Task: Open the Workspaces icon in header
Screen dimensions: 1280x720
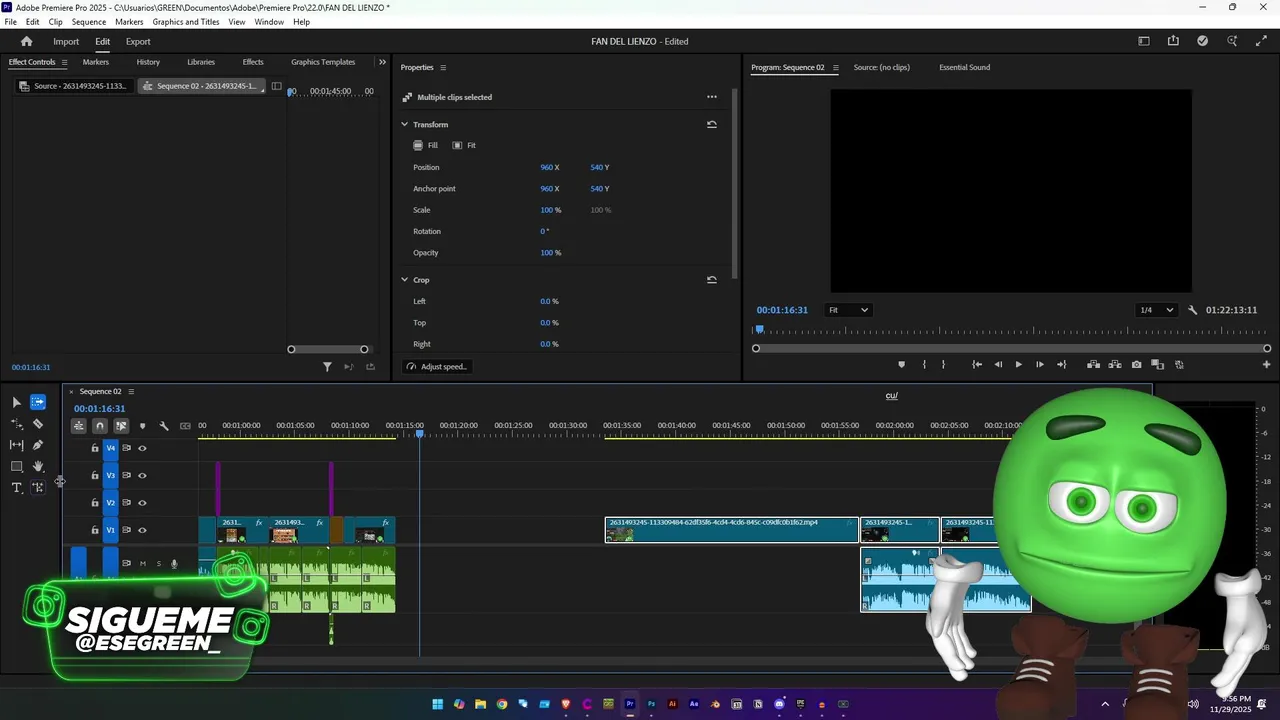Action: [x=1144, y=41]
